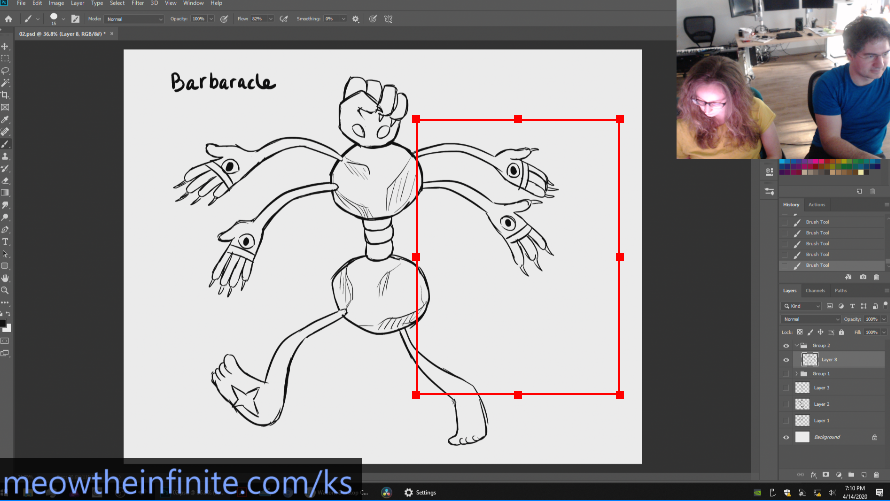
Task: Show Layer 2 visibility
Action: pyautogui.click(x=786, y=404)
